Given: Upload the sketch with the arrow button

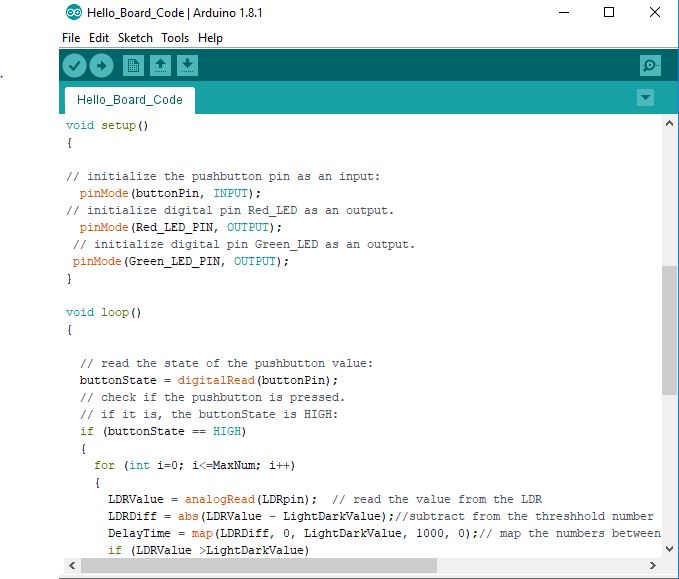Looking at the screenshot, I should [x=101, y=66].
